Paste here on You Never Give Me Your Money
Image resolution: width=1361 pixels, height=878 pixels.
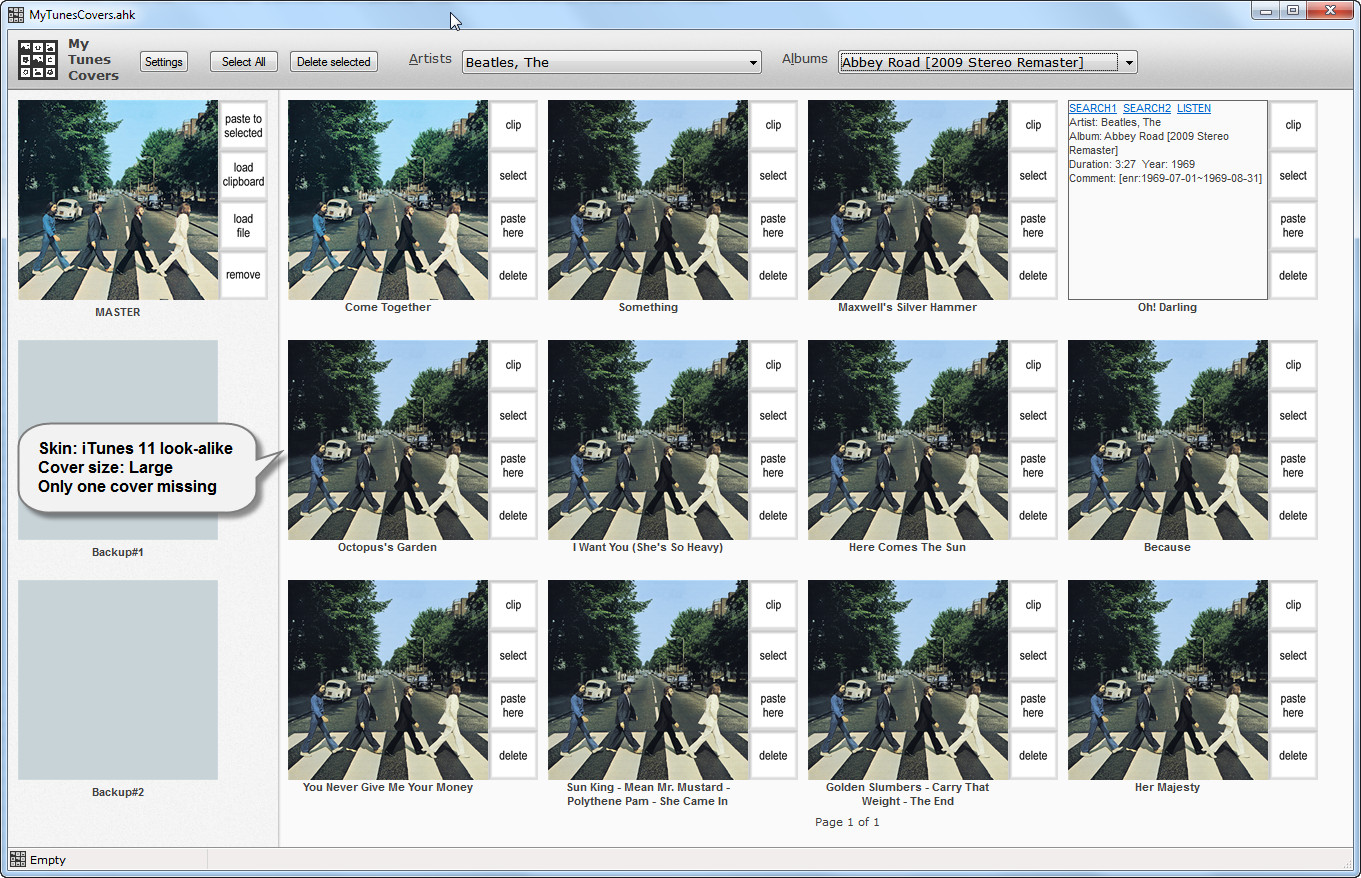click(x=513, y=706)
